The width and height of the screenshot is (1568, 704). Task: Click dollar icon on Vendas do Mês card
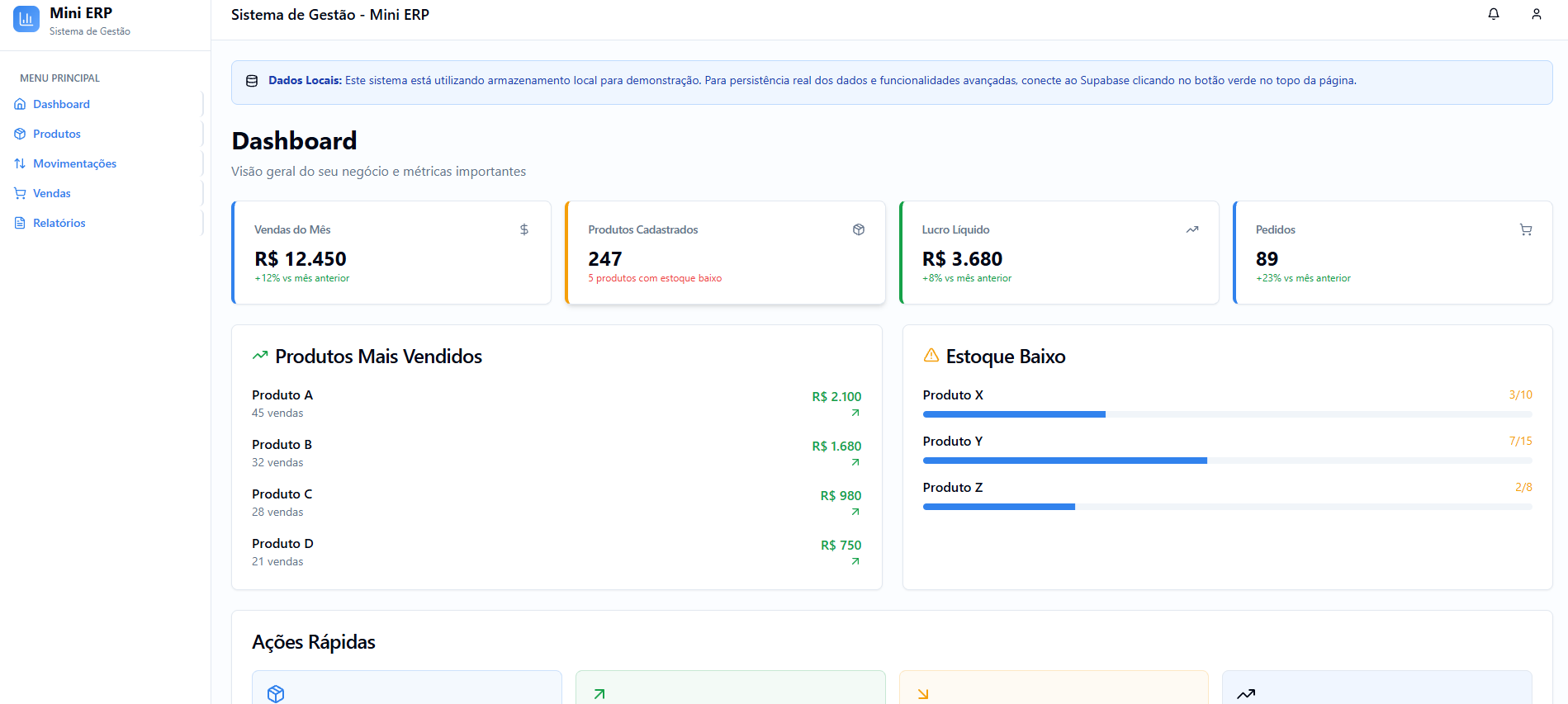coord(524,229)
